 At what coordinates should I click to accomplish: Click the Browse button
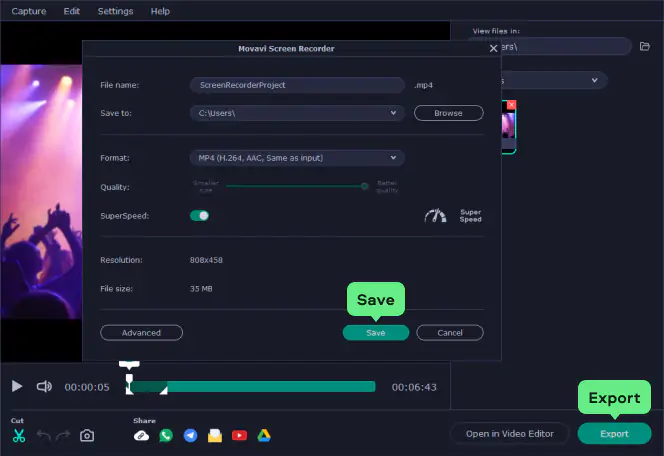tap(448, 113)
